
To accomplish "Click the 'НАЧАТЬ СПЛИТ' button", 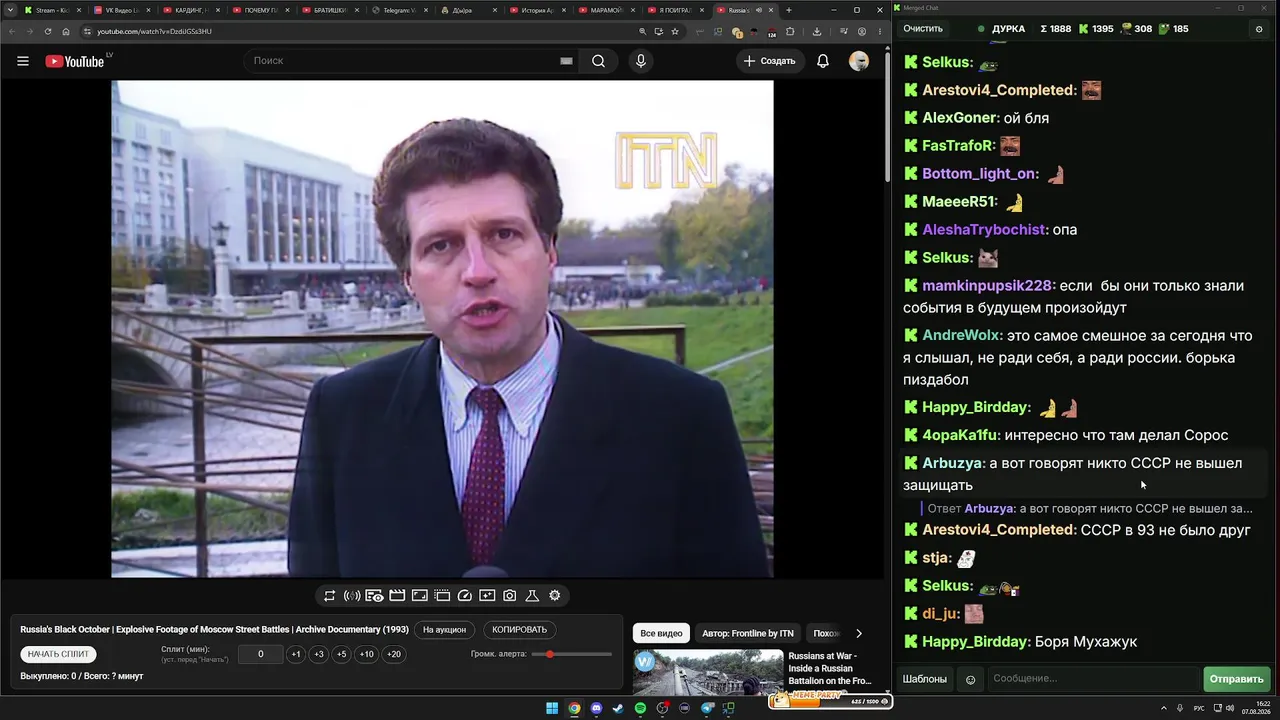I will [x=58, y=654].
